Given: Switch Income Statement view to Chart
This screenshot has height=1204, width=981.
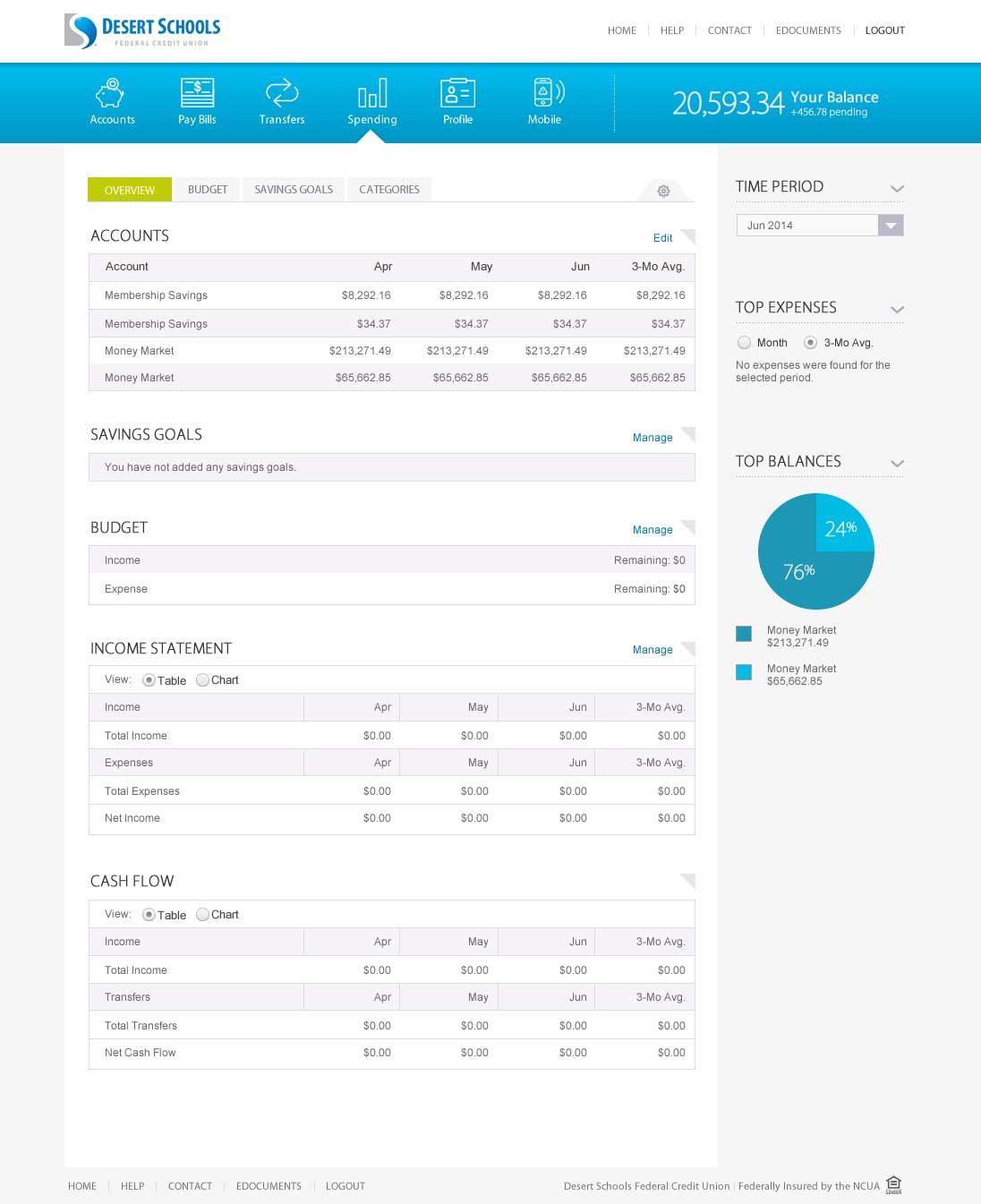Looking at the screenshot, I should pos(203,680).
